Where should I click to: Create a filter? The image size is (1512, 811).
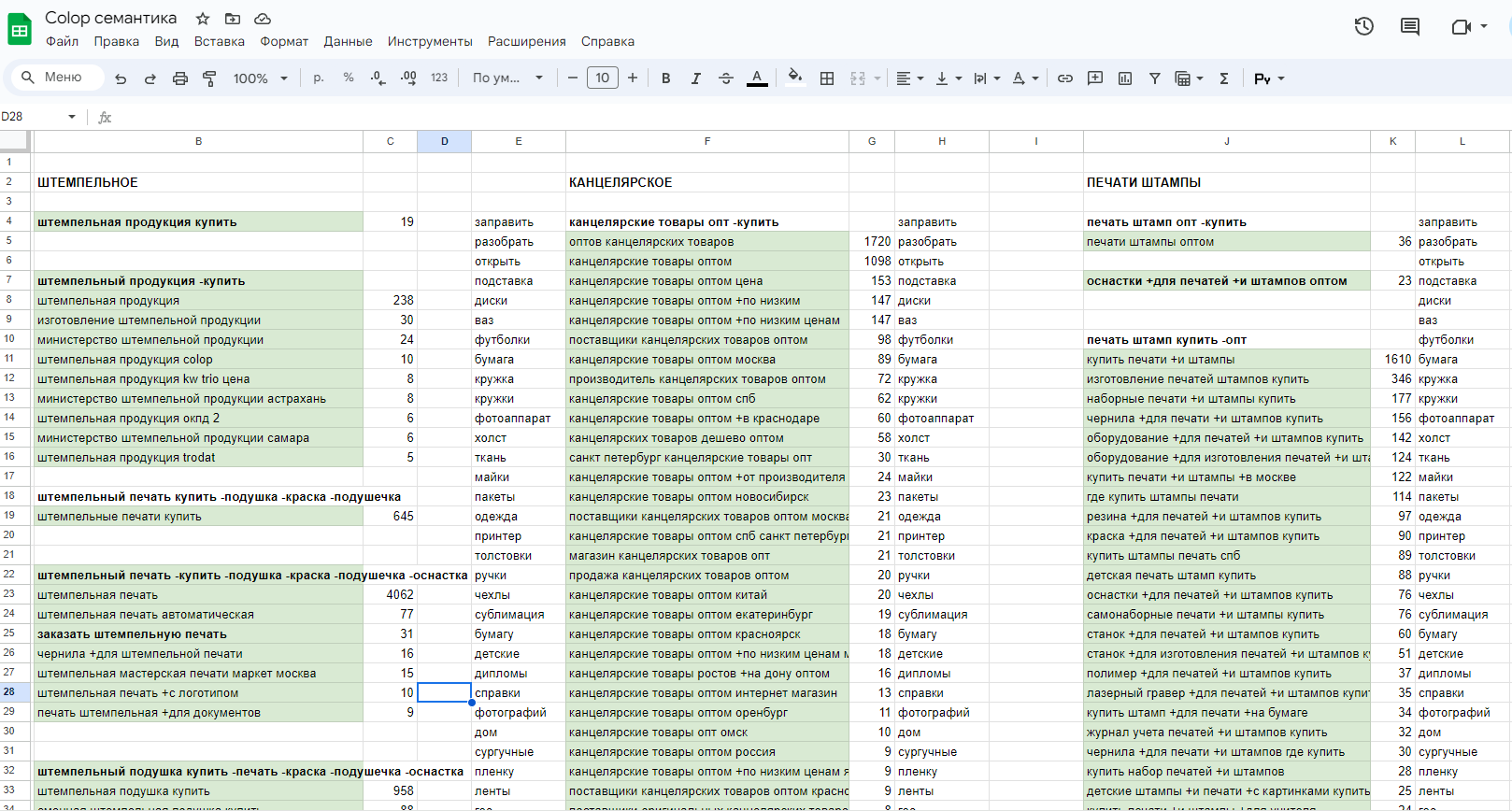click(x=1155, y=78)
